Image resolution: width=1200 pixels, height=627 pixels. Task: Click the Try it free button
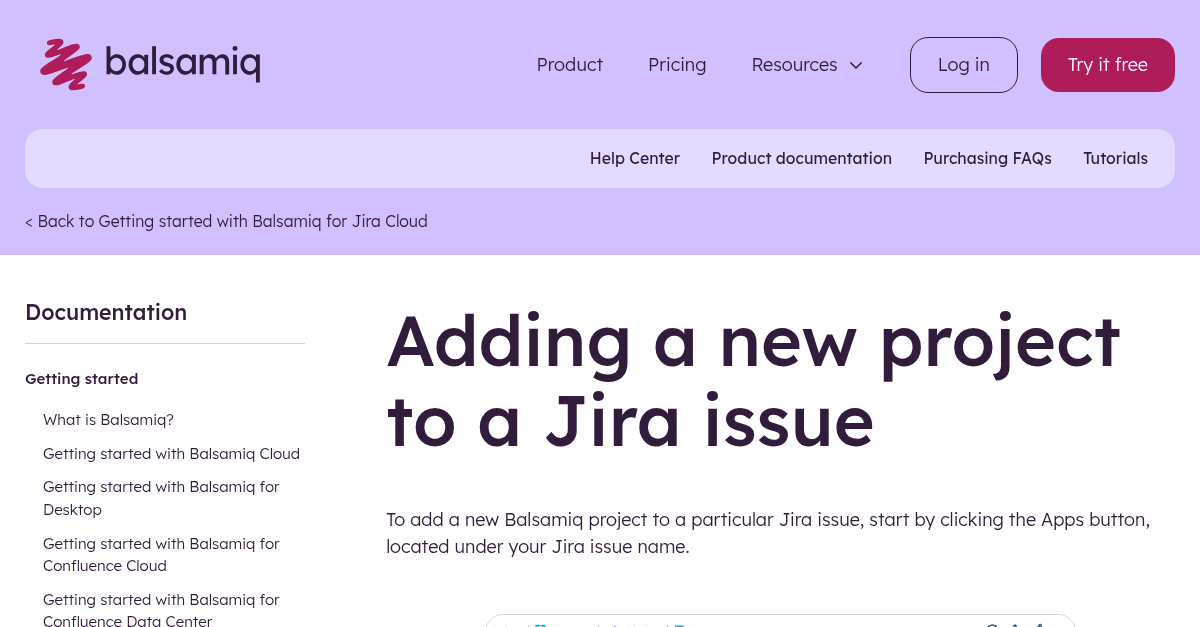[1107, 64]
